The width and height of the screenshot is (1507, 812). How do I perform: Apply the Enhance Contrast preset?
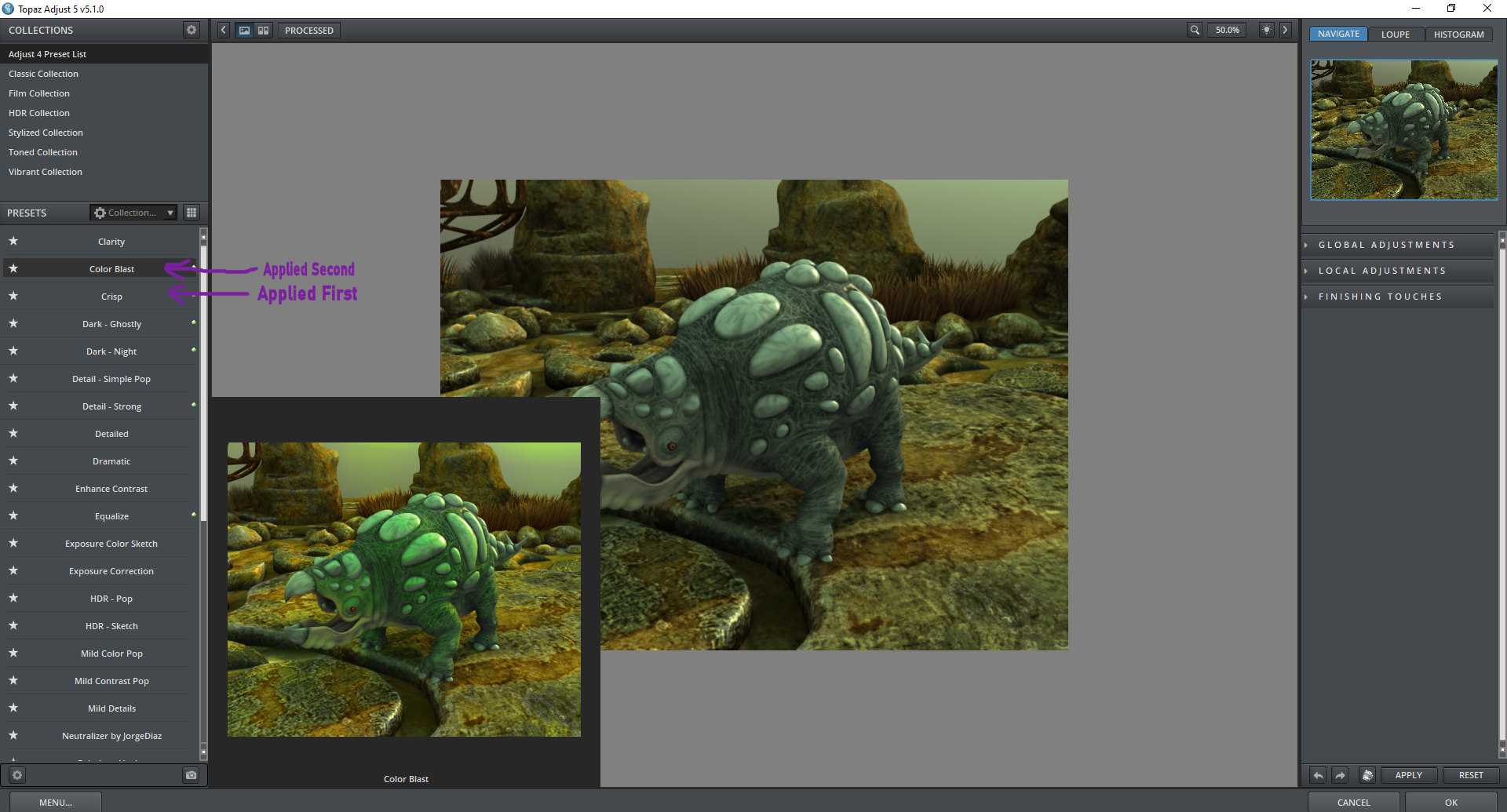(111, 489)
